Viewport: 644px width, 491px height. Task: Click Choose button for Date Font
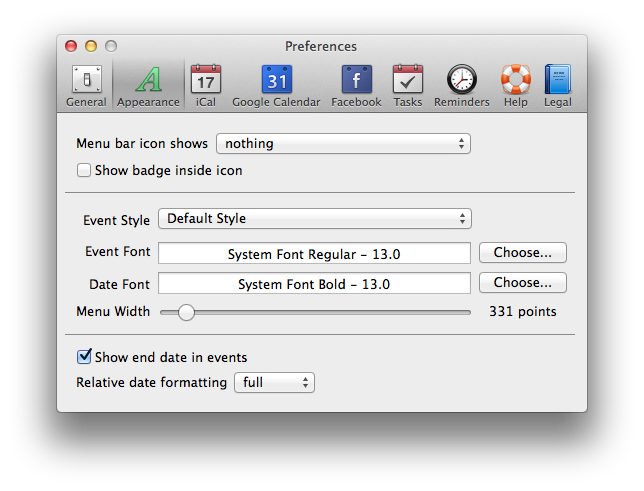pos(522,283)
